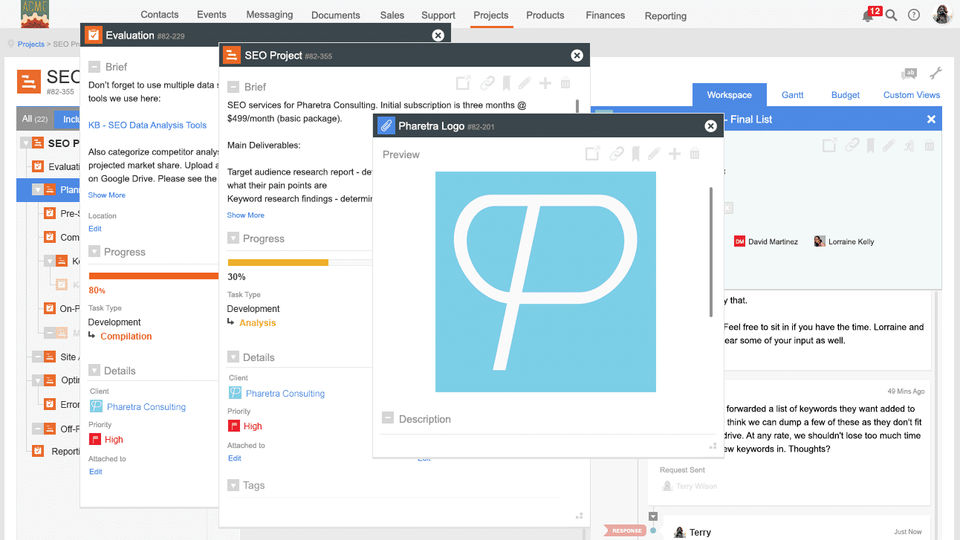The width and height of the screenshot is (960, 540).
Task: Click Show More in Evaluation brief
Action: (107, 195)
